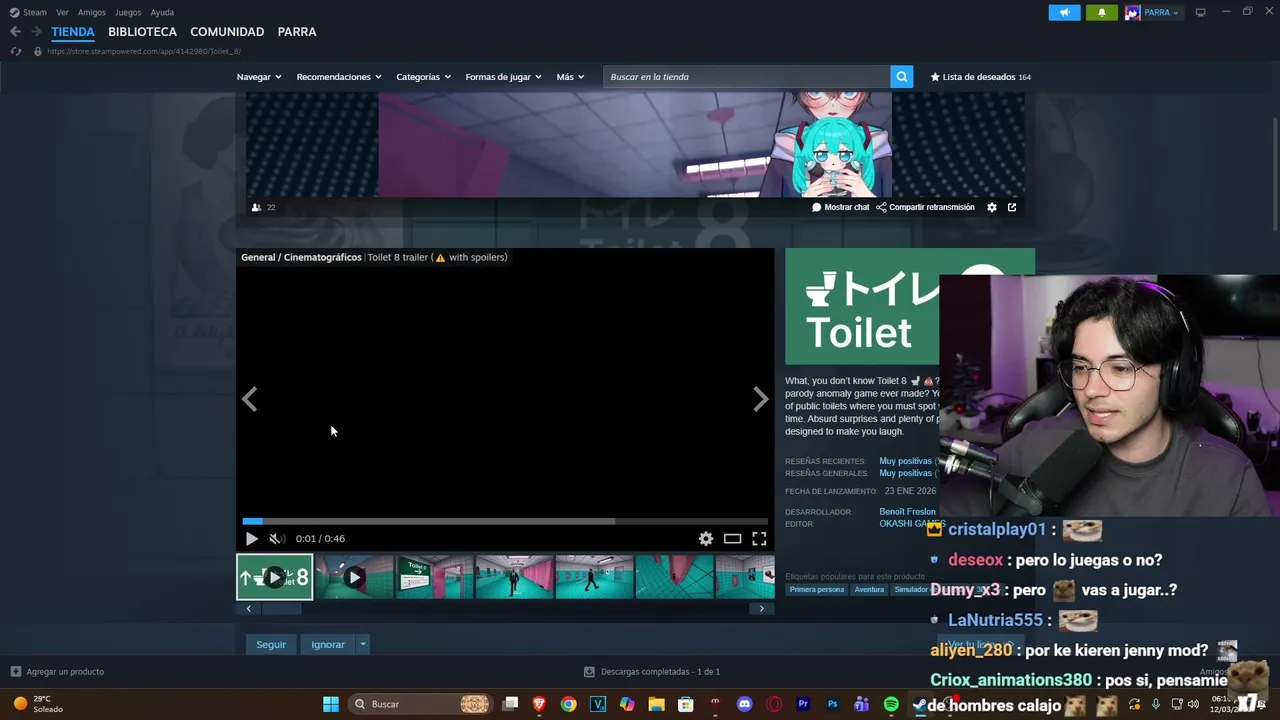Select the second video thumbnail
The image size is (1280, 720).
(354, 577)
